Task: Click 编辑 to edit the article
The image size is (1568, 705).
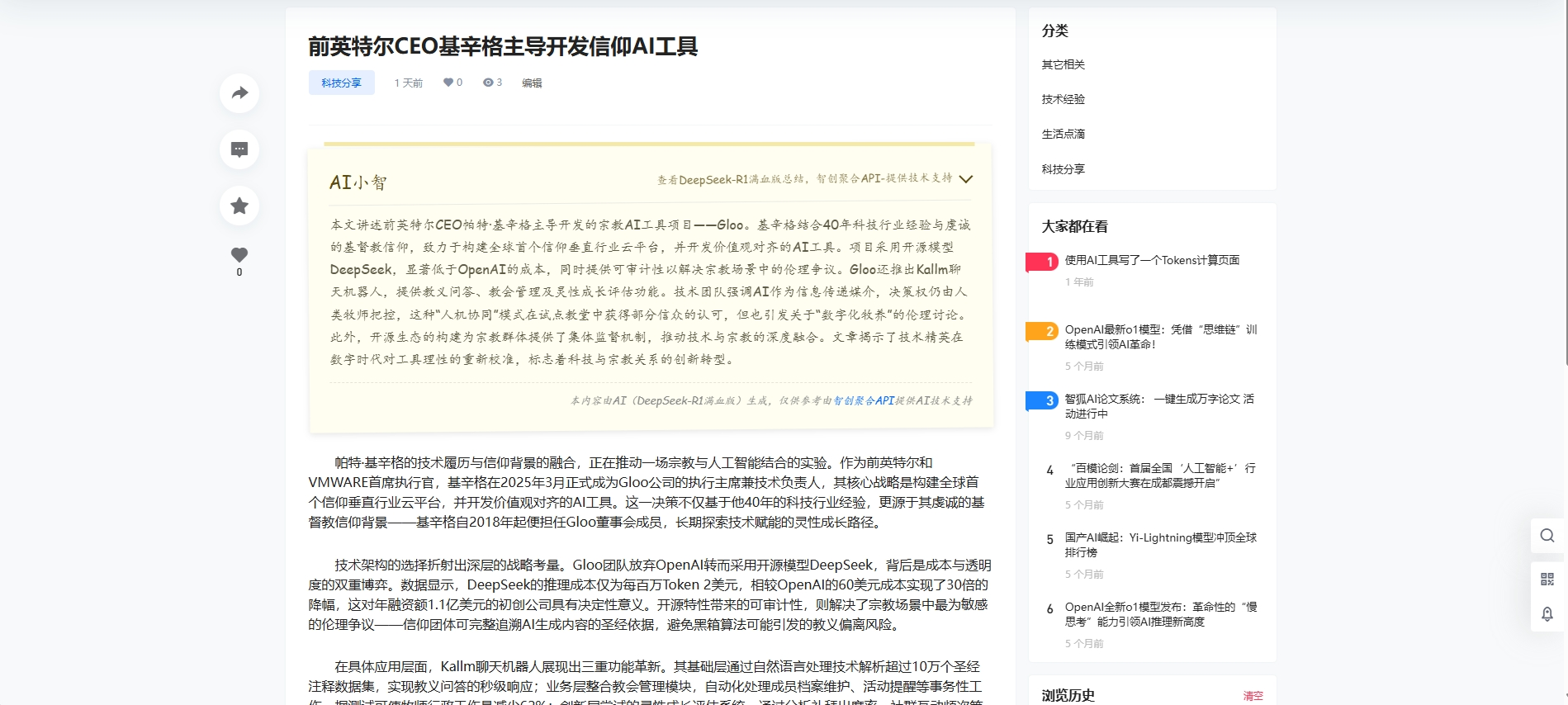Action: point(532,83)
